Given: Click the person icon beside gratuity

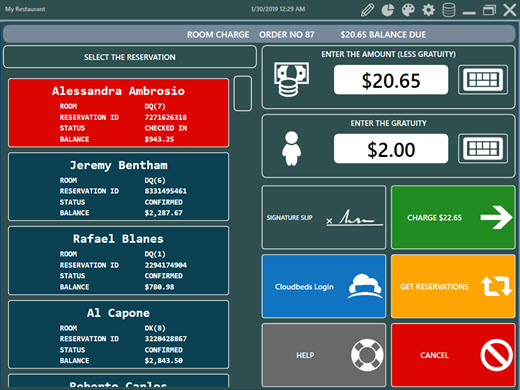Looking at the screenshot, I should pos(291,148).
